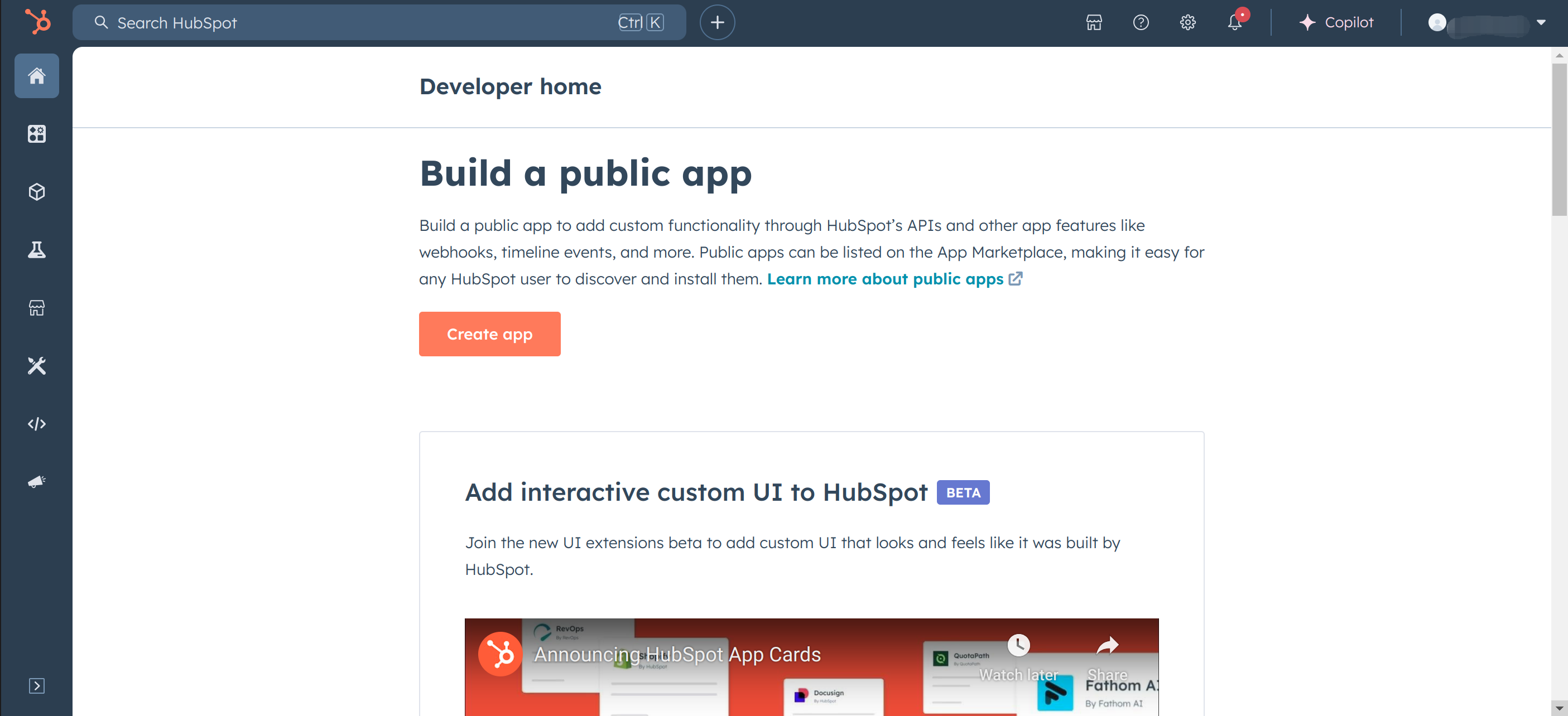Click the Create app button
The height and width of the screenshot is (716, 1568).
click(489, 334)
